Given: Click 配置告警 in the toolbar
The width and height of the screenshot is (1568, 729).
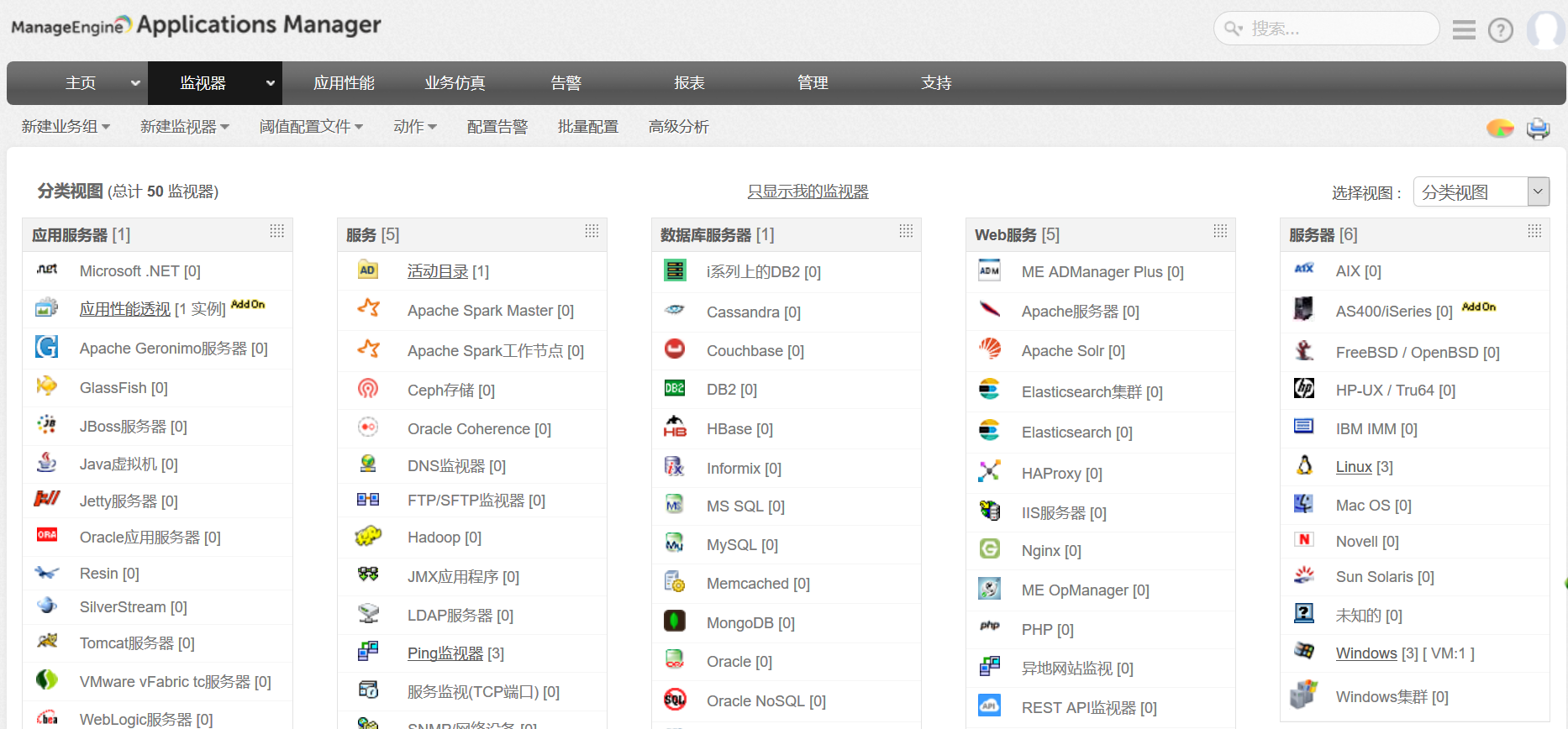Looking at the screenshot, I should (497, 127).
